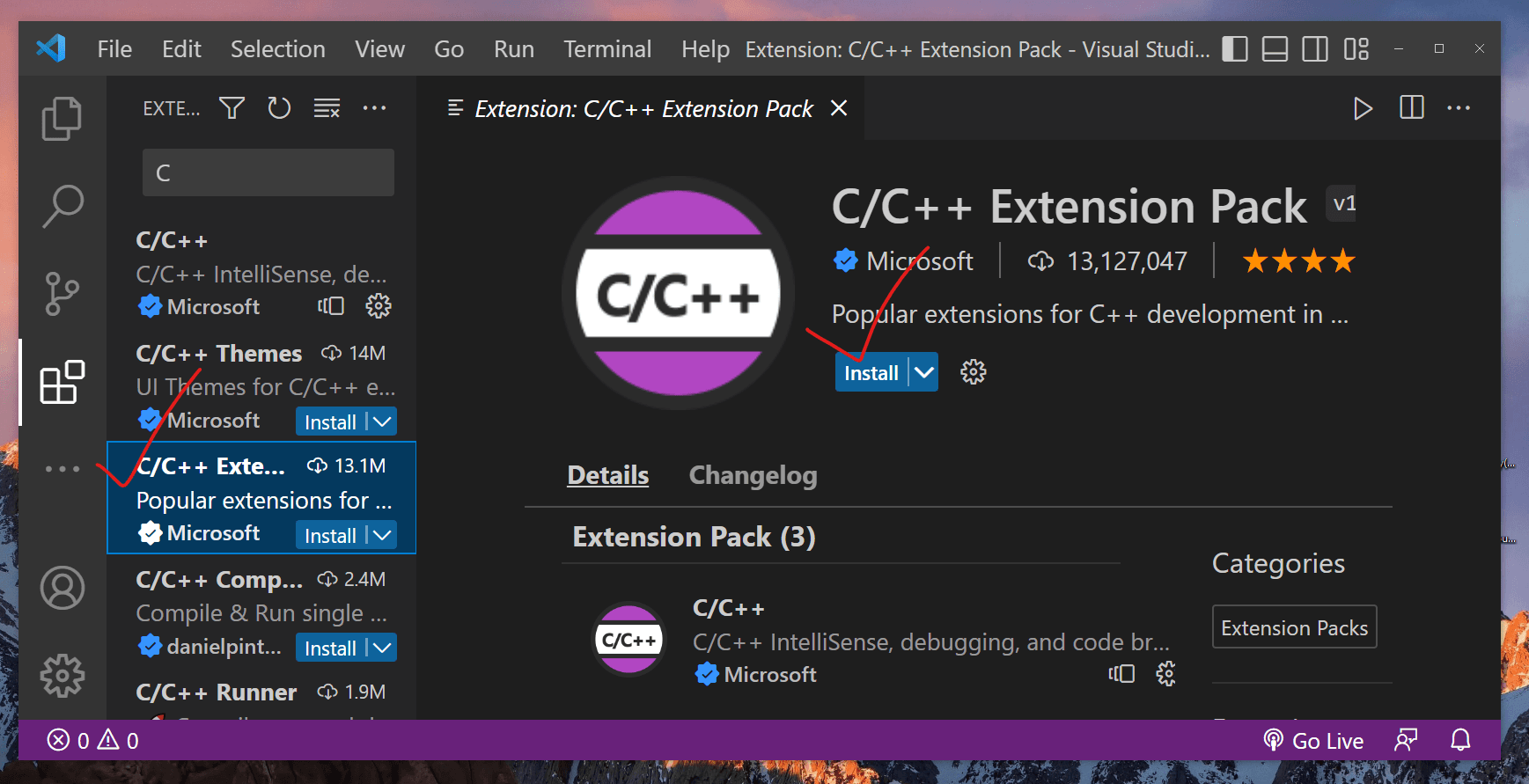Click the Extension Packs category button
The height and width of the screenshot is (784, 1529).
tap(1294, 627)
